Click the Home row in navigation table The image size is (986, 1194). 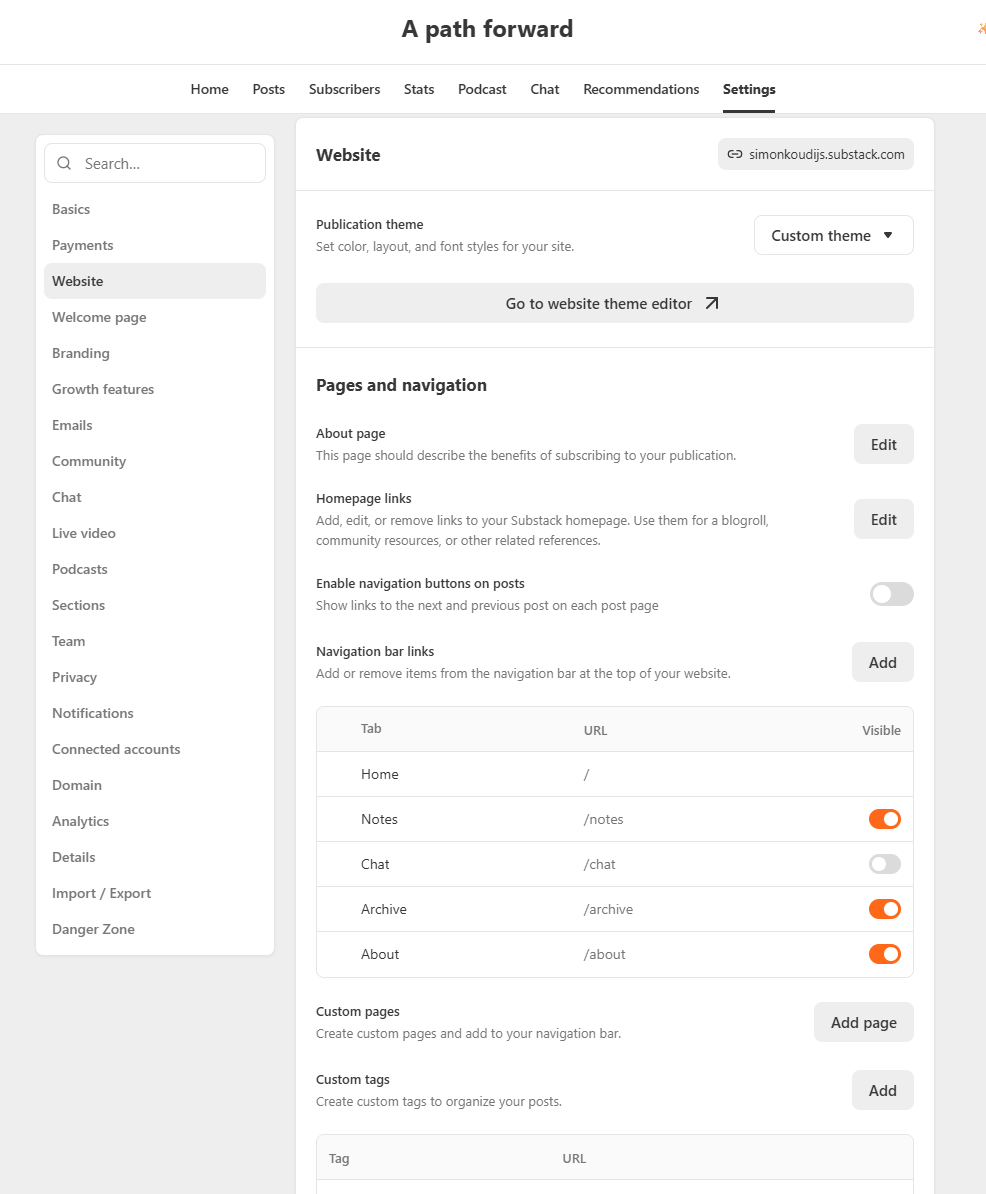point(614,774)
